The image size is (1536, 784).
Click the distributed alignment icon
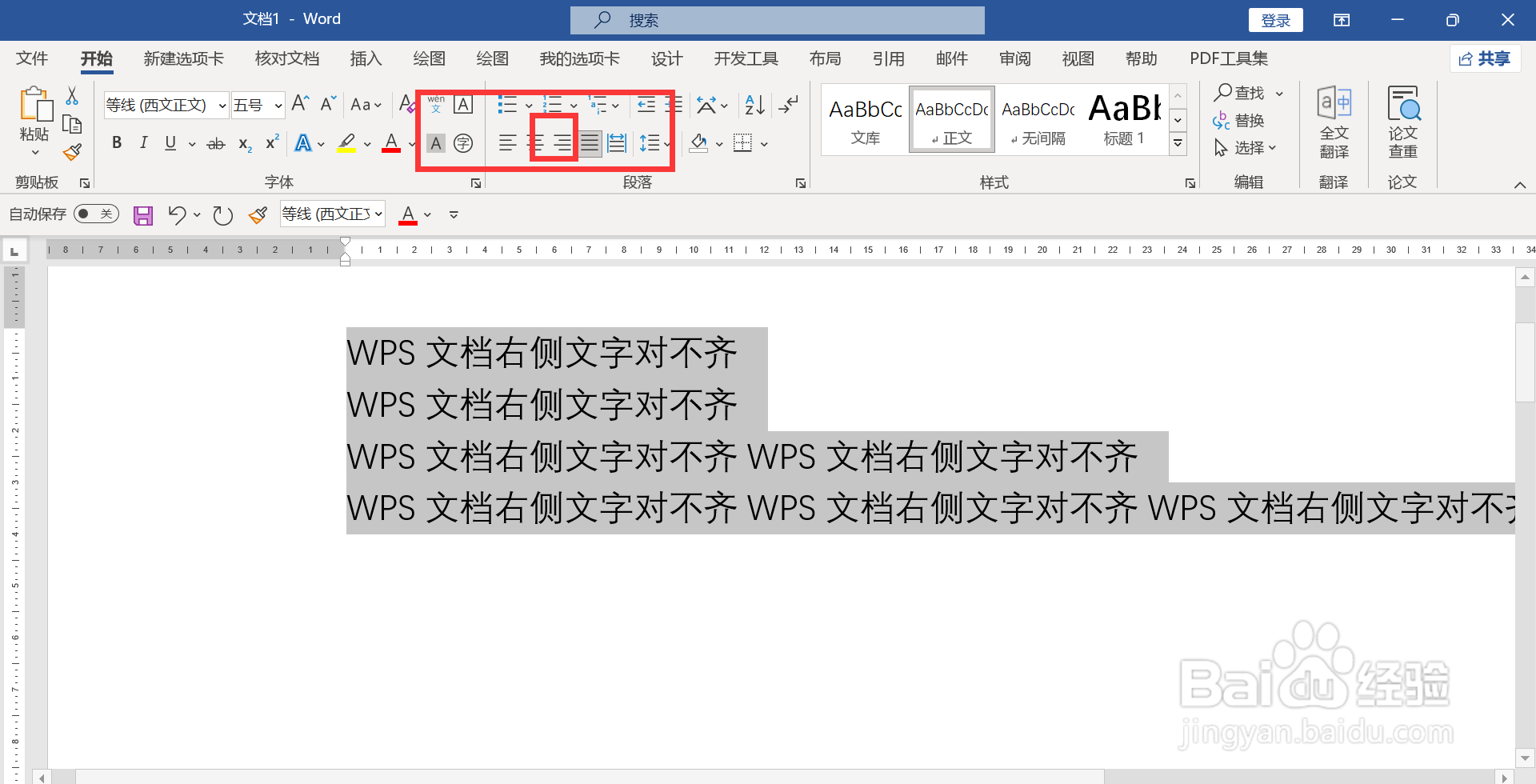tap(617, 143)
